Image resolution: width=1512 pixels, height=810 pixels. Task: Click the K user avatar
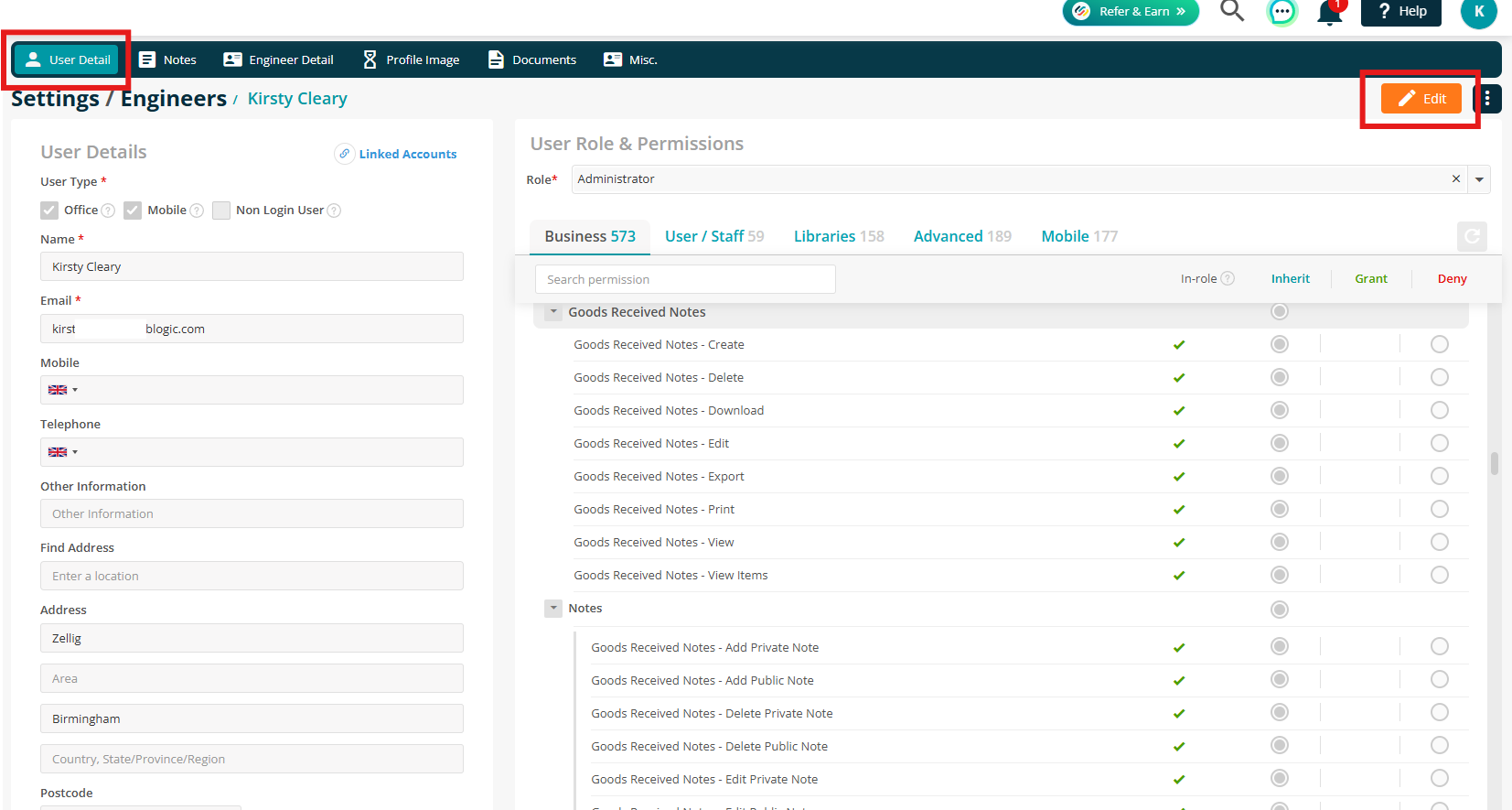click(1478, 12)
